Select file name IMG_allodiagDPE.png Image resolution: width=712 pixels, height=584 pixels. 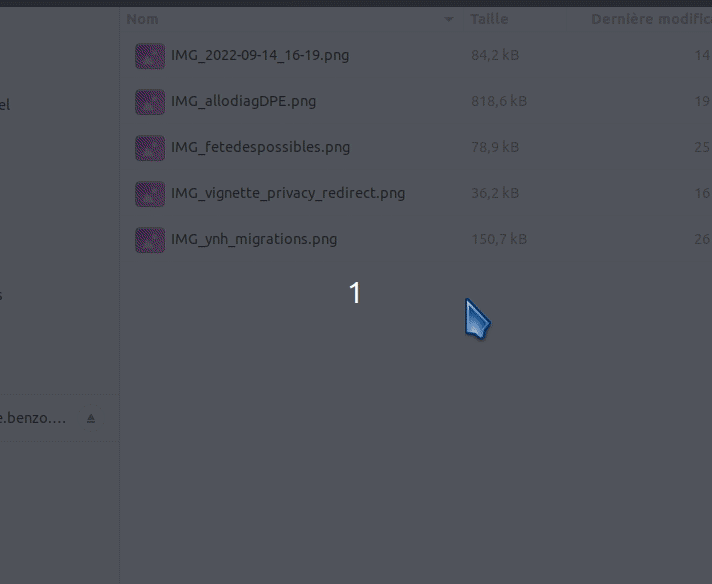[x=243, y=101]
